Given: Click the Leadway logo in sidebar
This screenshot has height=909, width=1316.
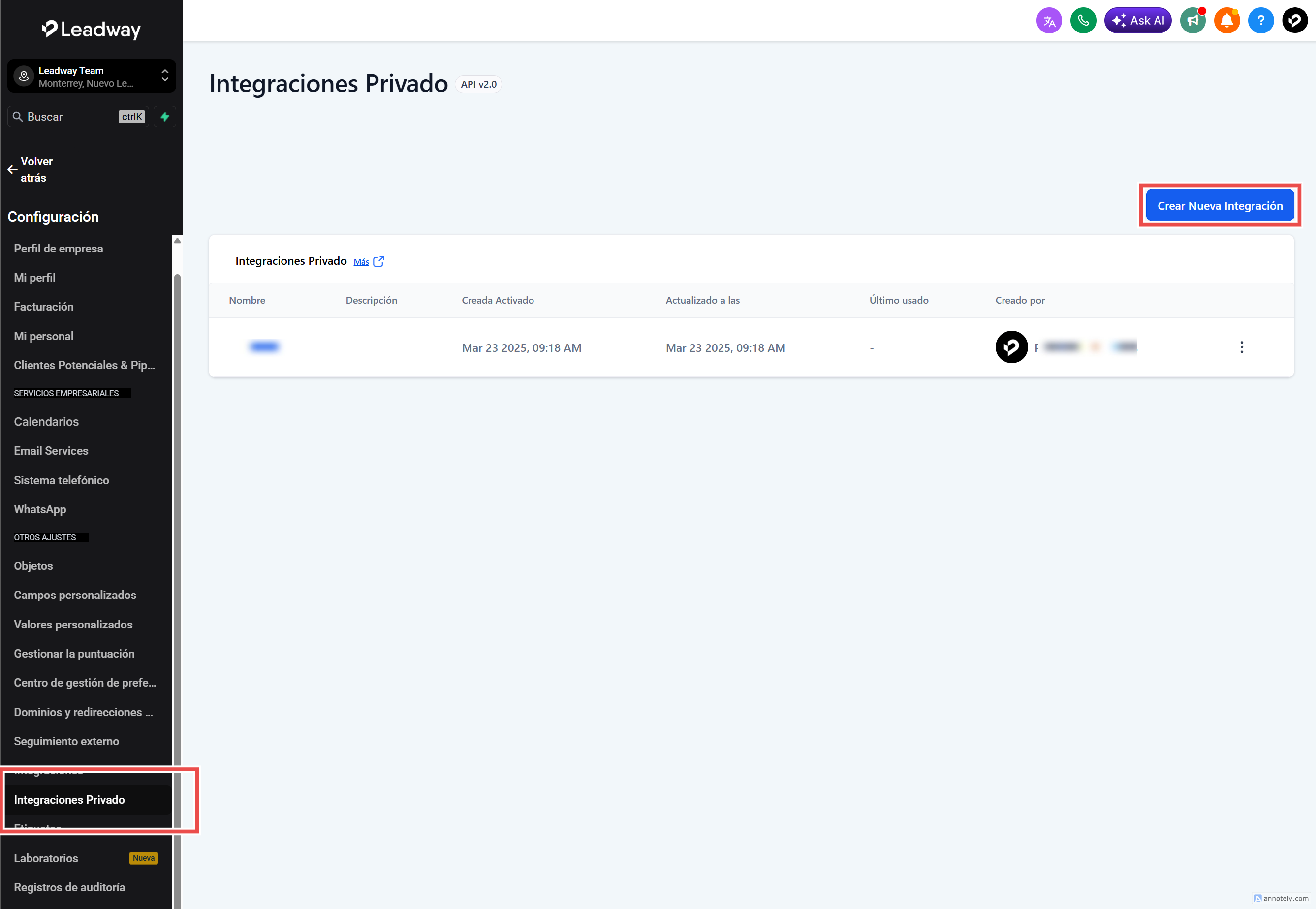Looking at the screenshot, I should click(x=91, y=29).
